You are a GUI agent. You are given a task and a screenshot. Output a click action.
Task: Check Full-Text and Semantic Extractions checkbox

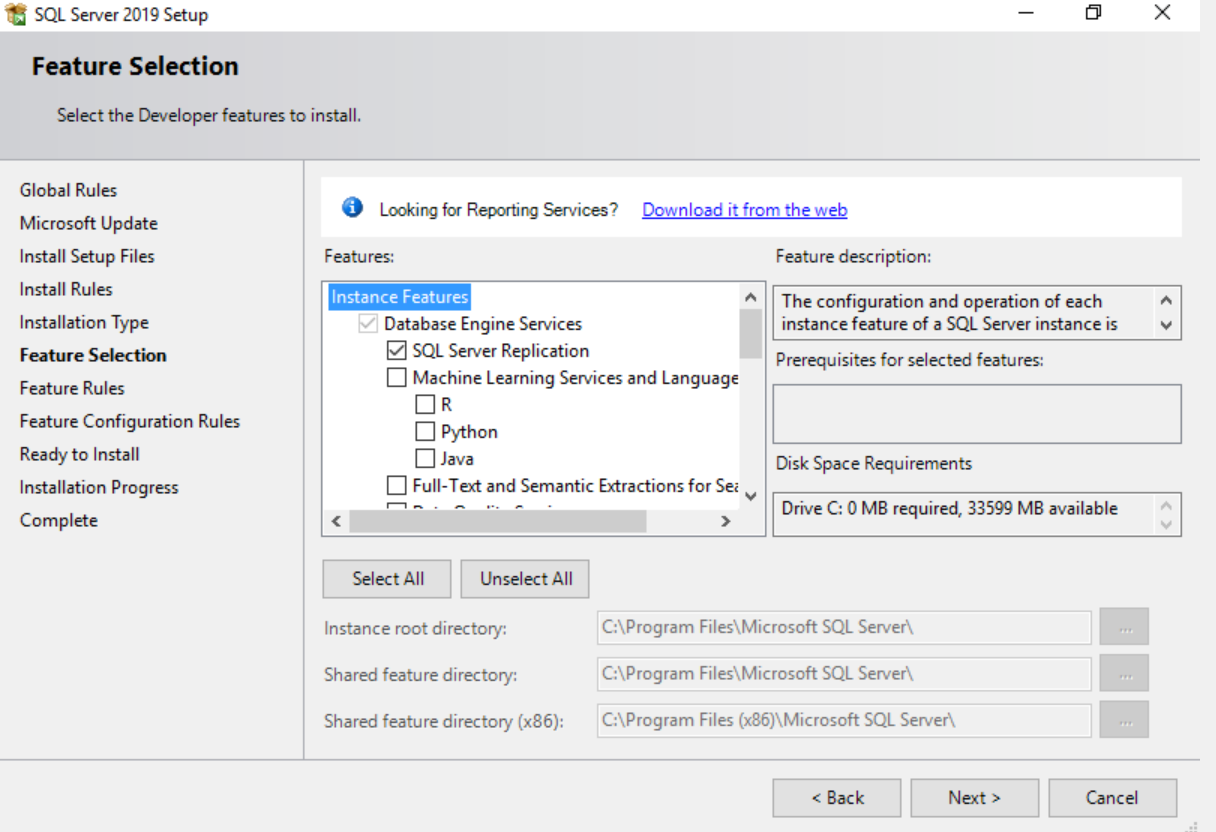click(397, 486)
